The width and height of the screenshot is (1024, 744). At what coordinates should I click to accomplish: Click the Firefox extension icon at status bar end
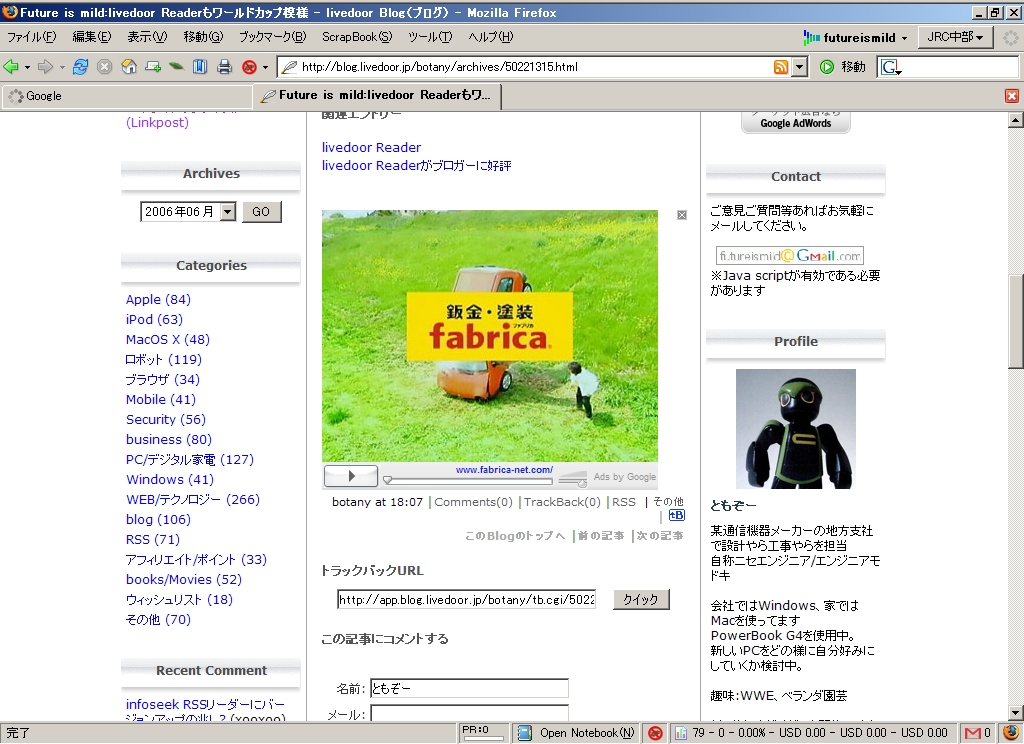tap(1010, 732)
